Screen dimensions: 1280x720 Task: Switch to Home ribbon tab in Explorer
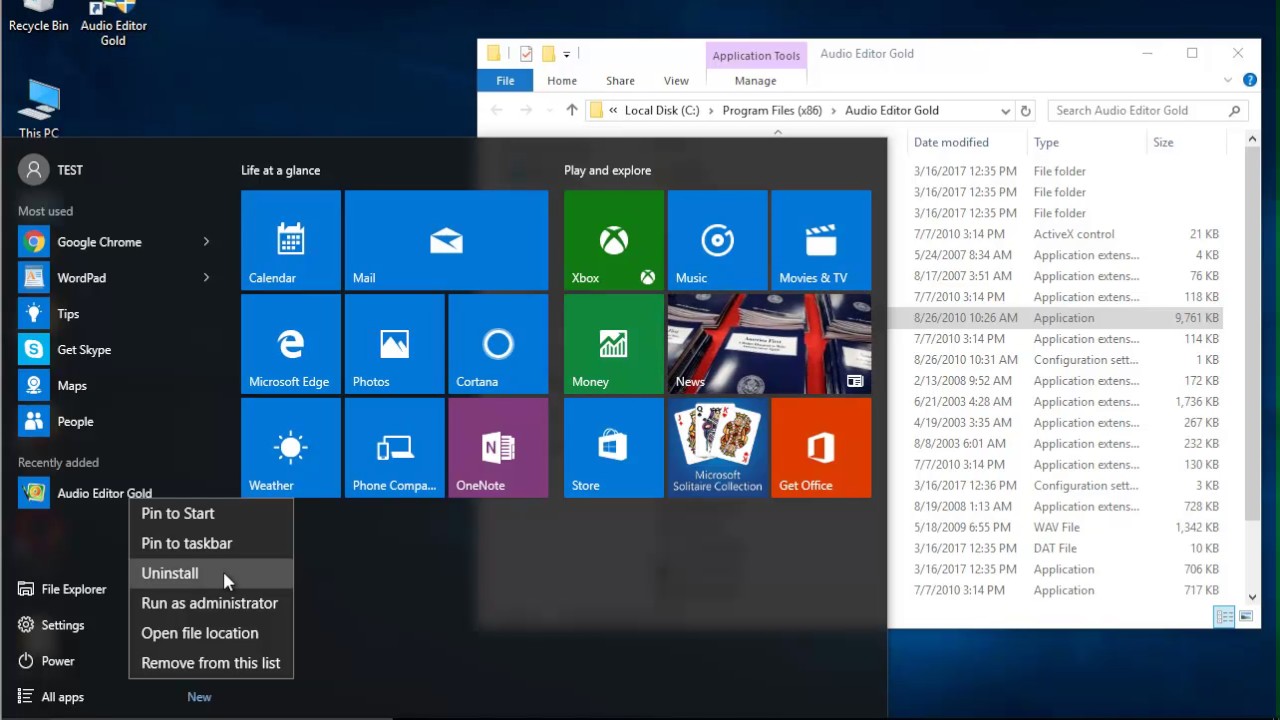(x=562, y=81)
